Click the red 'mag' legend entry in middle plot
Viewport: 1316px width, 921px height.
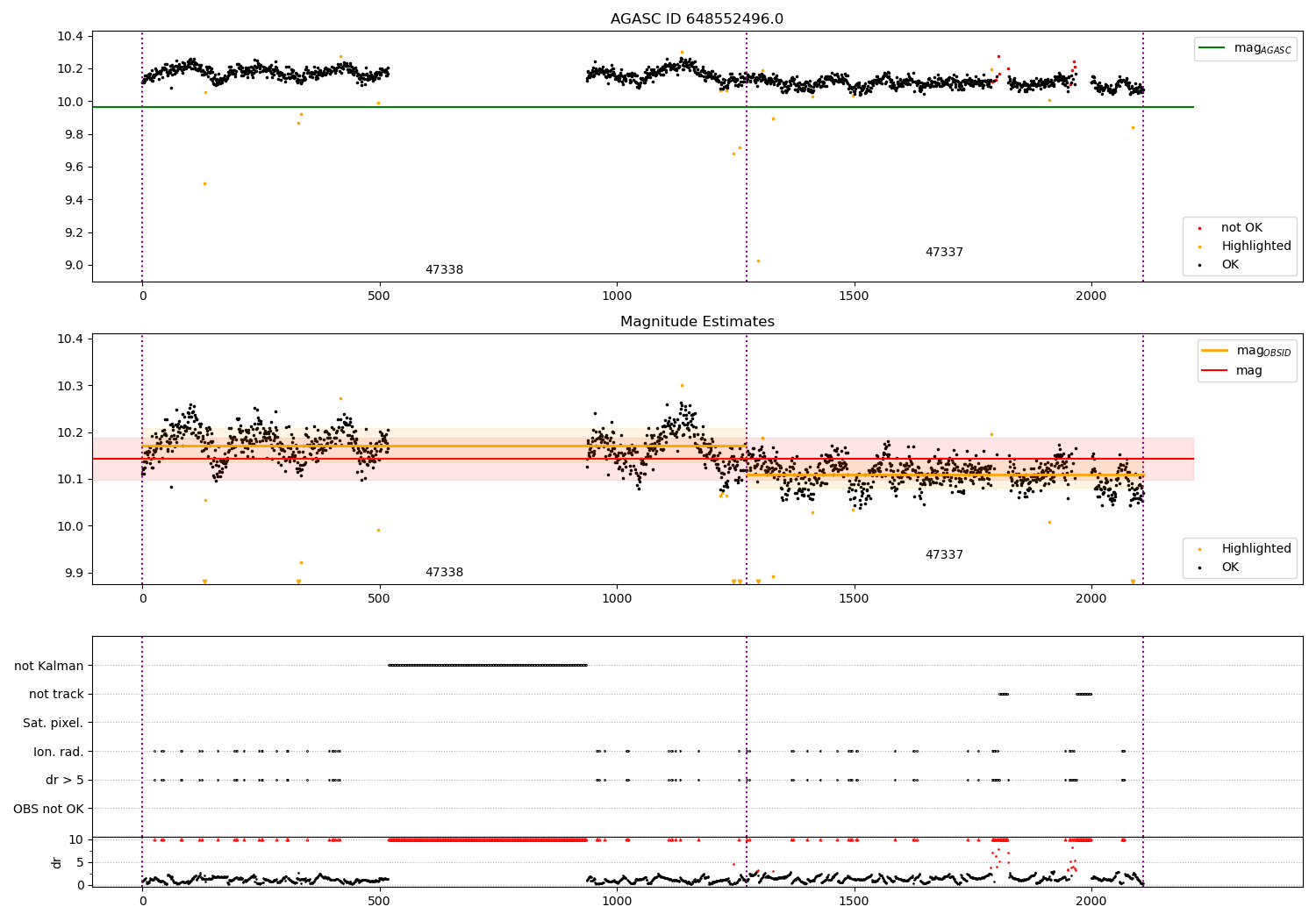pyautogui.click(x=1233, y=371)
